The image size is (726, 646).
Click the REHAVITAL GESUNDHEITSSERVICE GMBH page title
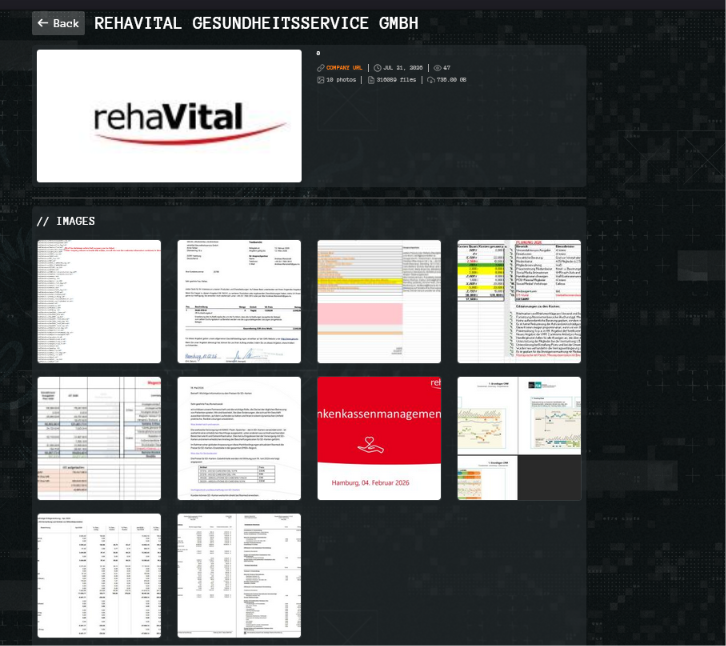(x=256, y=23)
